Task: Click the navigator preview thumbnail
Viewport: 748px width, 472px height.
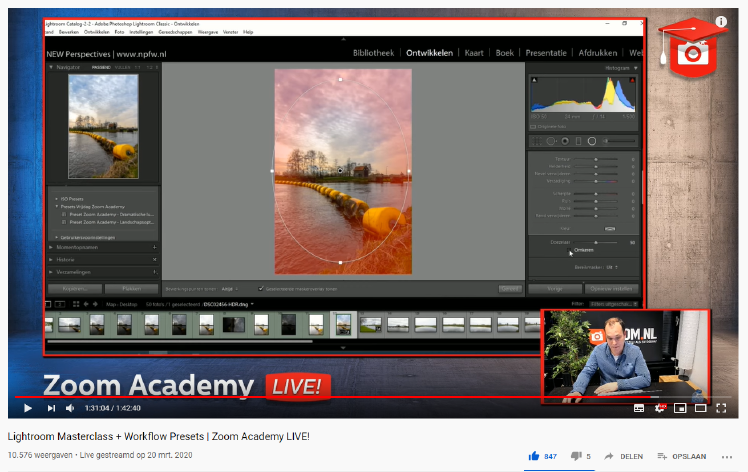Action: pyautogui.click(x=103, y=126)
